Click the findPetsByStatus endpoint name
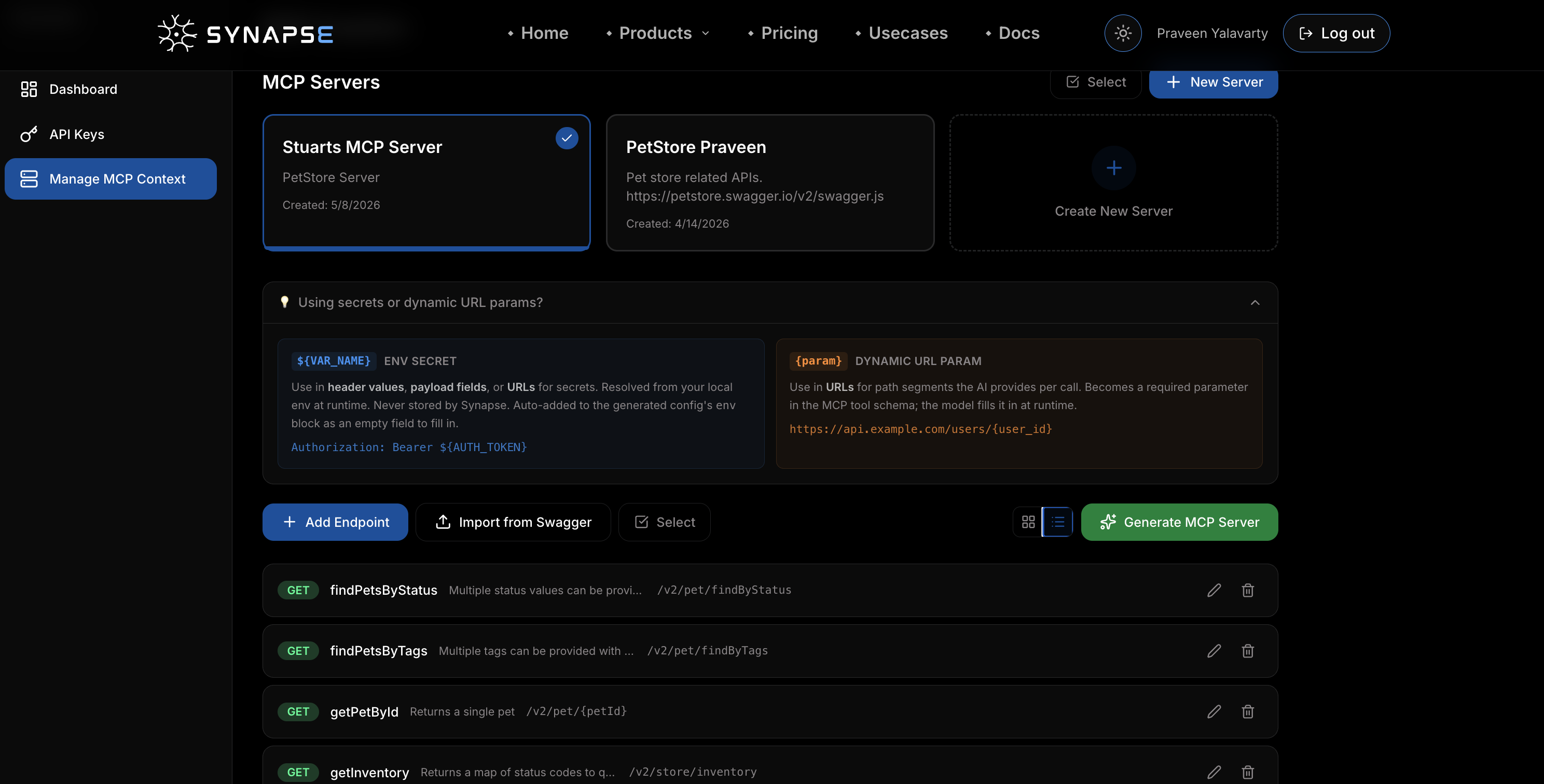The width and height of the screenshot is (1544, 784). (383, 590)
